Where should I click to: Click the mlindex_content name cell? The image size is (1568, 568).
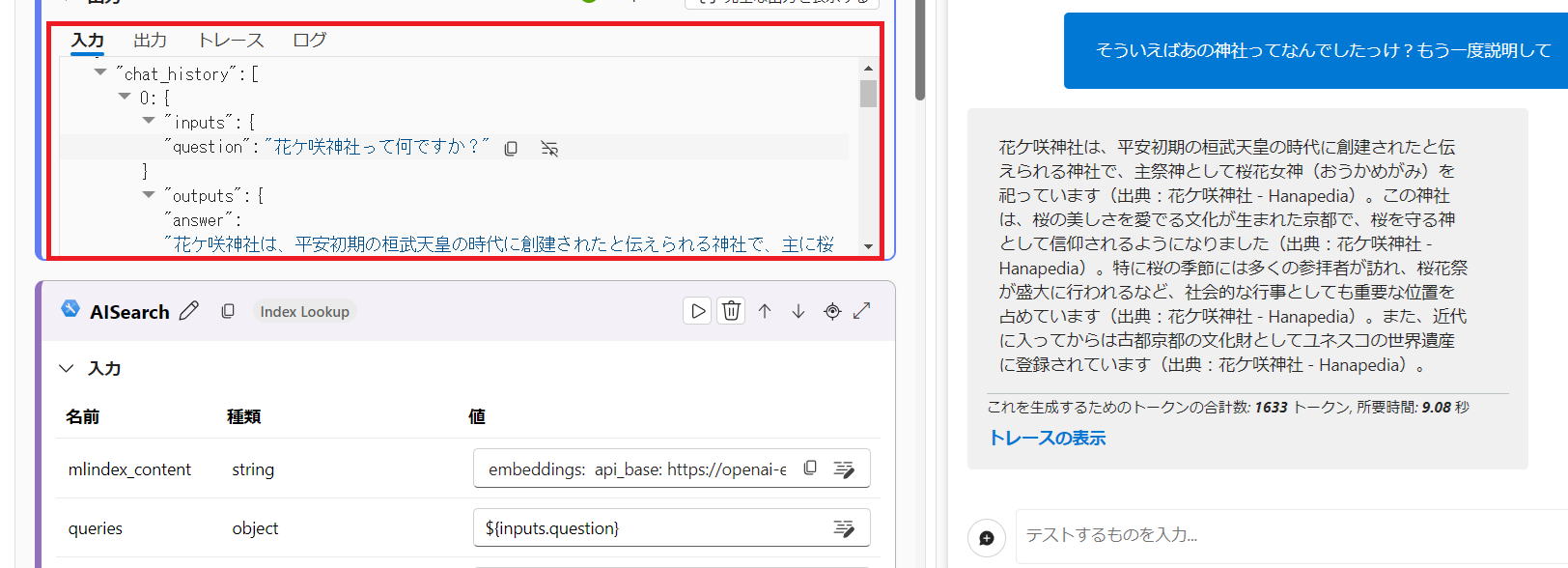click(x=129, y=469)
